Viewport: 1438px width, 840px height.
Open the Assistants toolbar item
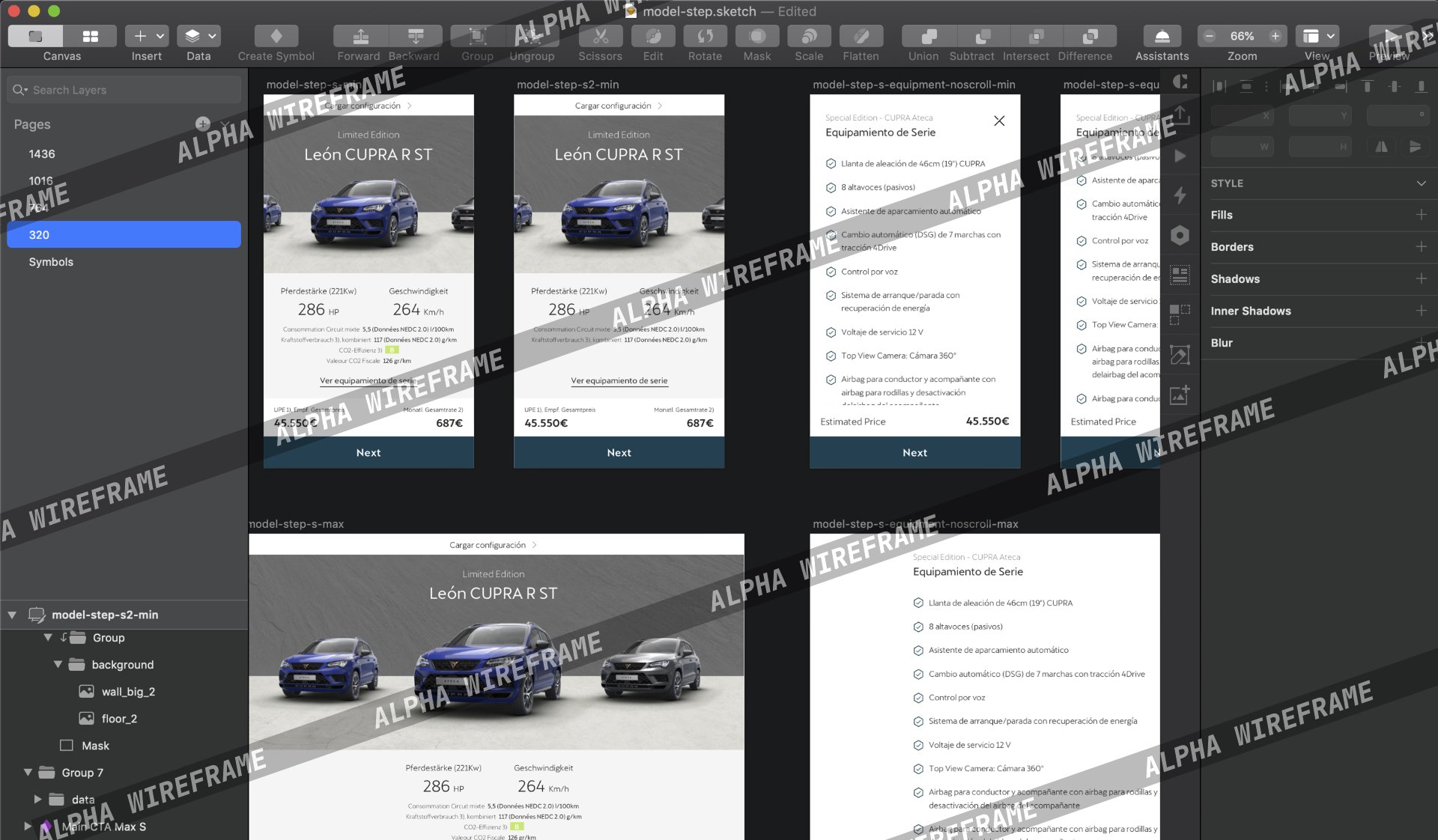pos(1162,36)
